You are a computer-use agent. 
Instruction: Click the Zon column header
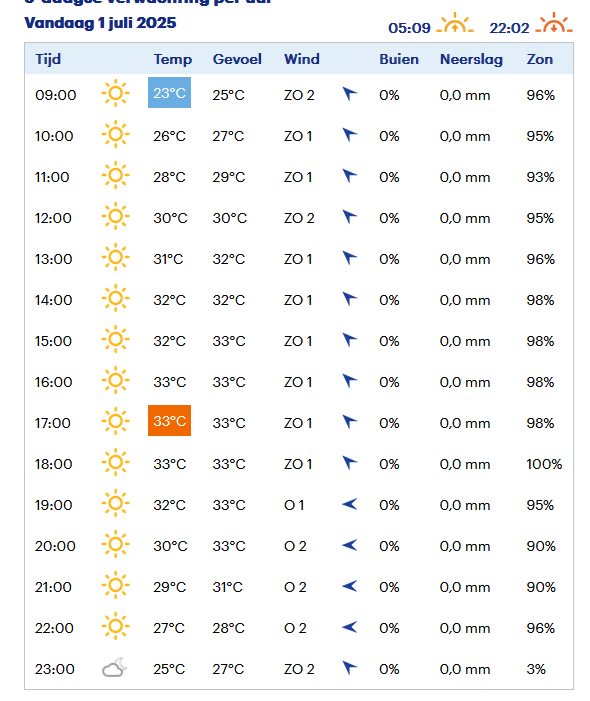click(x=539, y=59)
